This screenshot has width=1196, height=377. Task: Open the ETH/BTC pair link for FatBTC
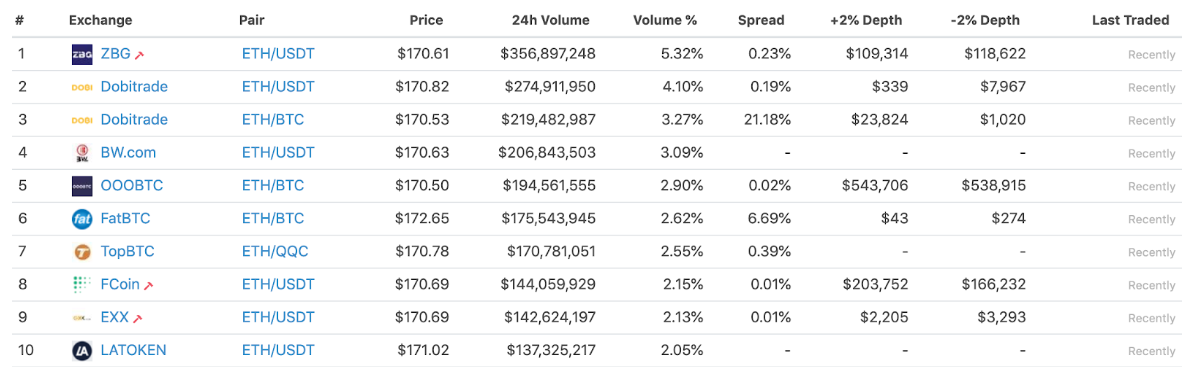point(272,218)
